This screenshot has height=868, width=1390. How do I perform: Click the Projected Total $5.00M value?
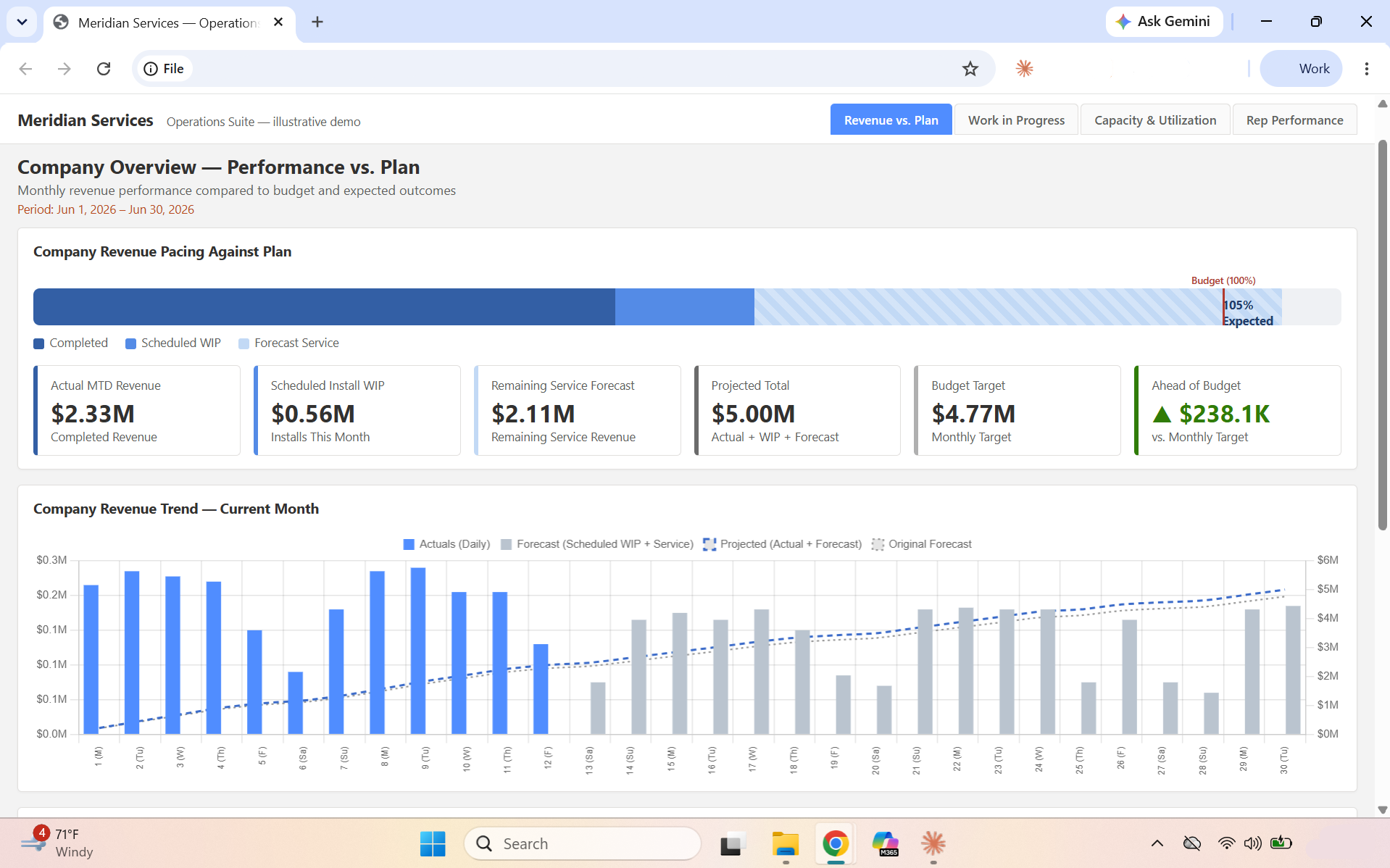click(x=753, y=414)
